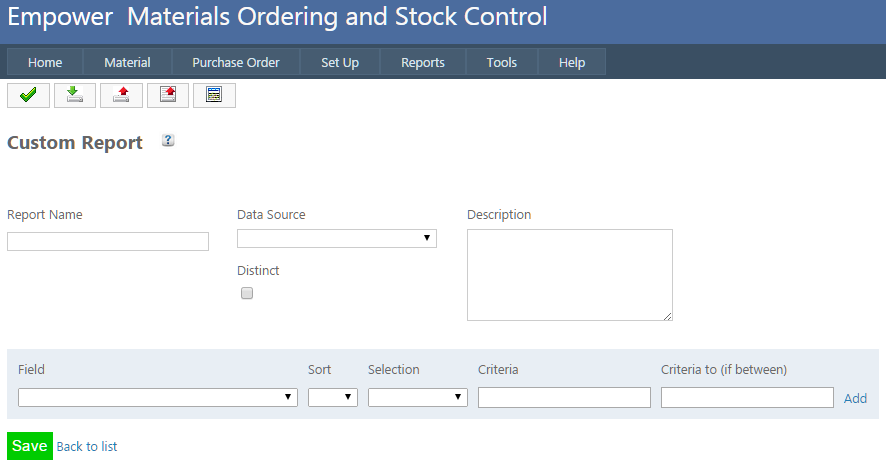This screenshot has height=465, width=886.
Task: Focus the Report Name text field
Action: tap(108, 241)
